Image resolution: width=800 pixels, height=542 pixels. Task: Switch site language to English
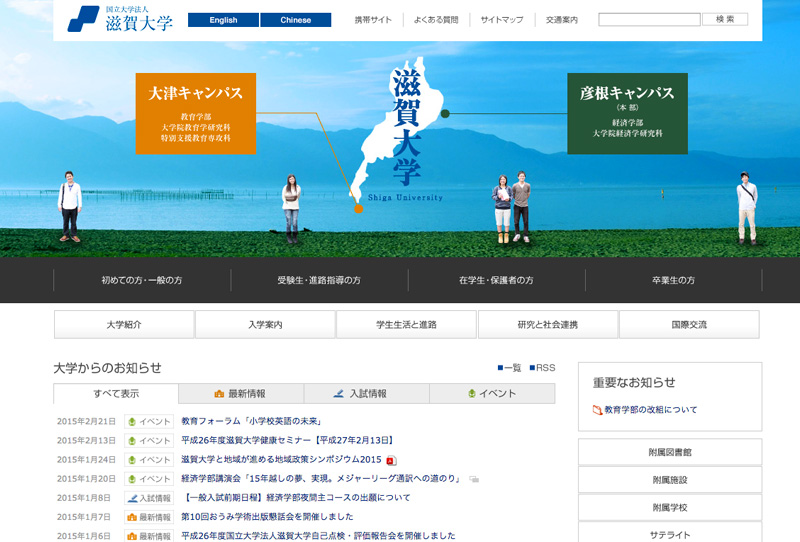click(x=223, y=20)
